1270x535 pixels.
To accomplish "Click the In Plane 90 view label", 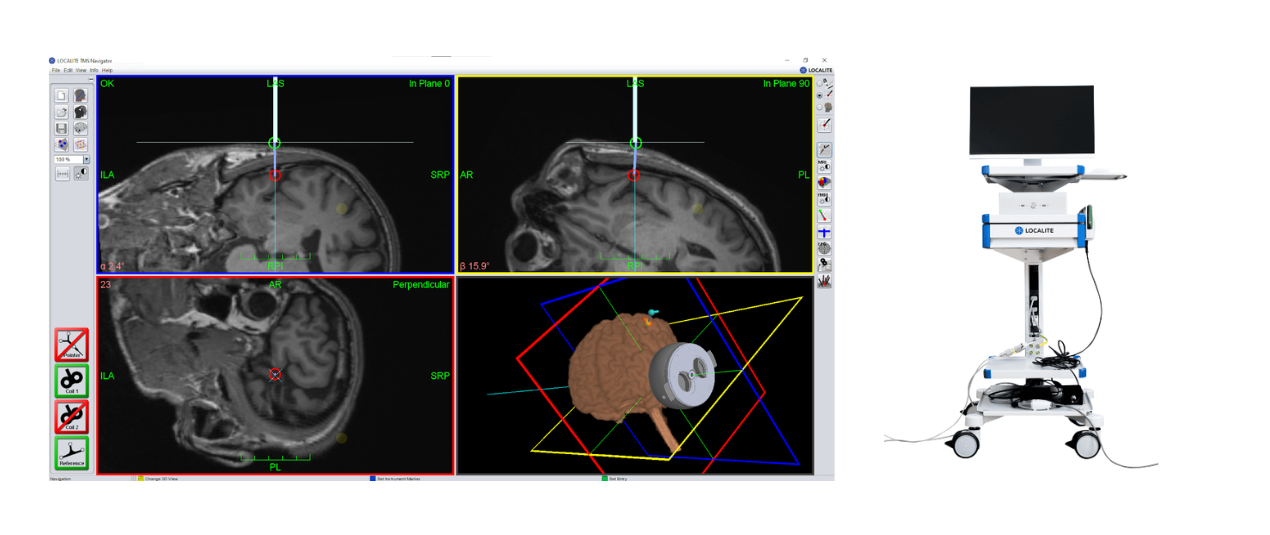I will pos(785,84).
